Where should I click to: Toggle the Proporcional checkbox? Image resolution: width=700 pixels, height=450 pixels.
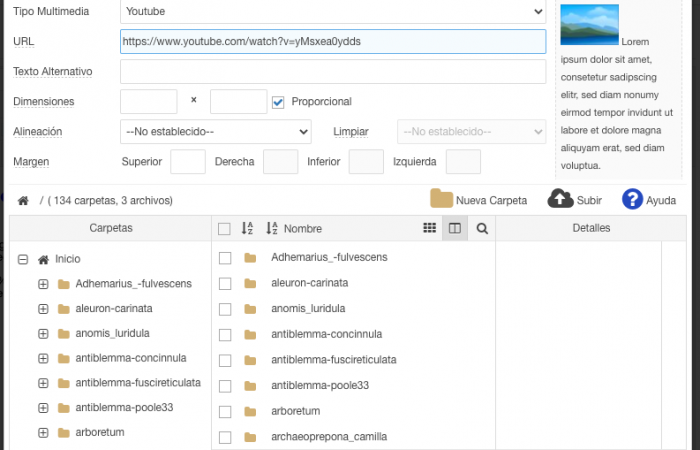(x=278, y=101)
